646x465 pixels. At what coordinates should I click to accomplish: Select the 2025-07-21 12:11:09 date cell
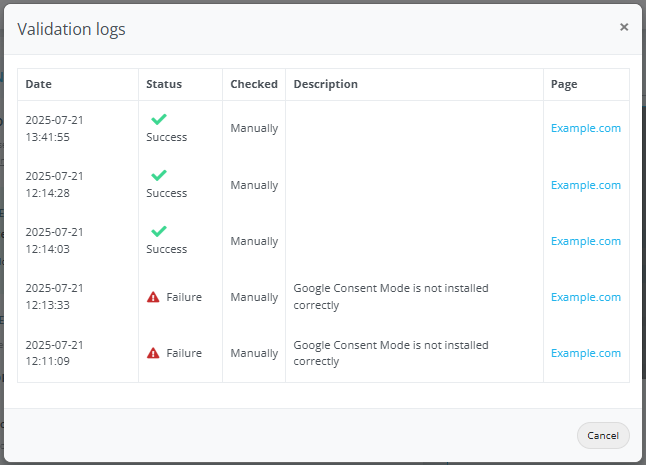(x=54, y=353)
